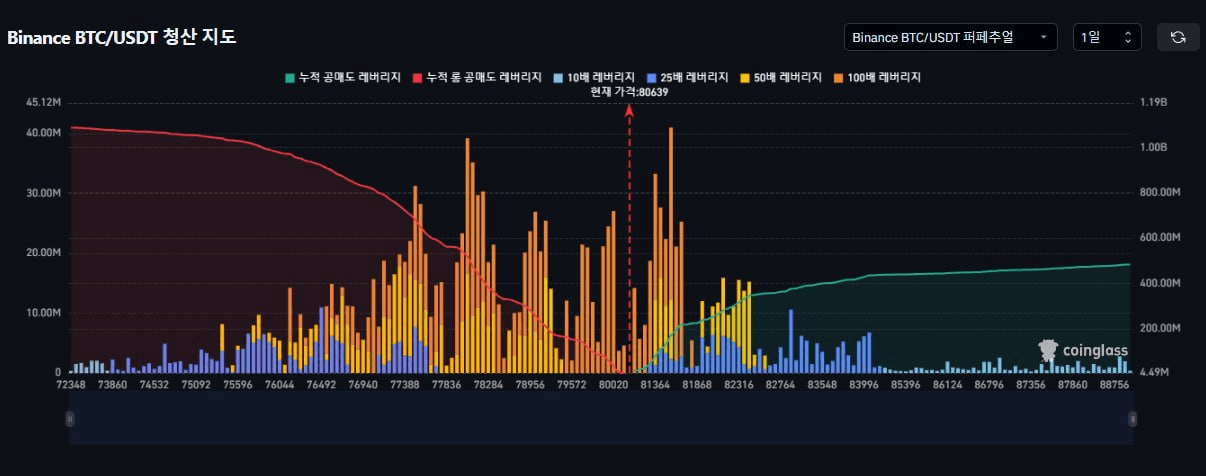1206x476 pixels.
Task: Toggle 누적 롱 공매도 레버리지 legend series
Action: point(477,77)
